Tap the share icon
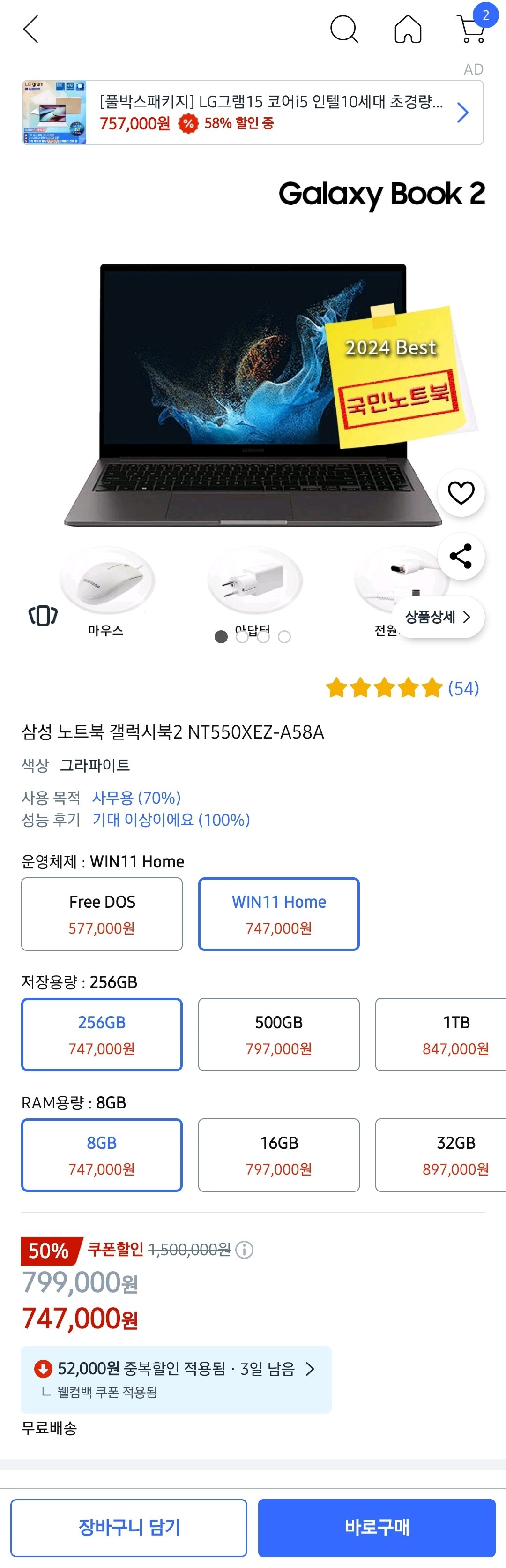Screen dimensions: 506x1568 (461, 556)
